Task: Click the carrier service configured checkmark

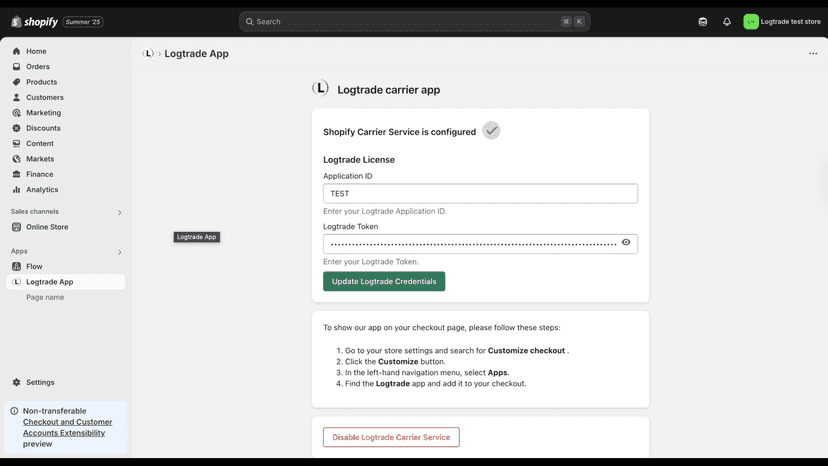Action: coord(491,131)
